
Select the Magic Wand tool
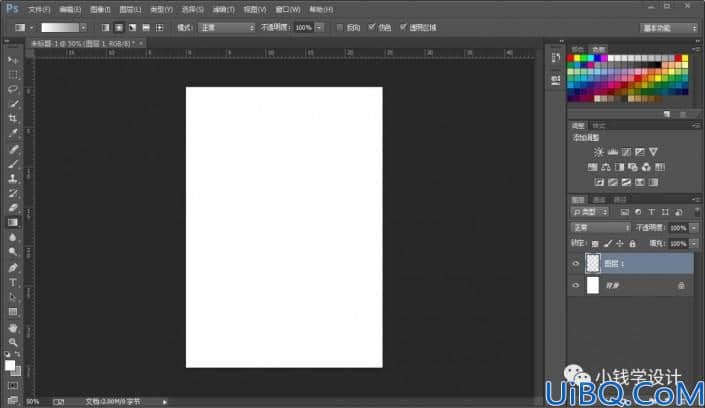click(x=13, y=104)
